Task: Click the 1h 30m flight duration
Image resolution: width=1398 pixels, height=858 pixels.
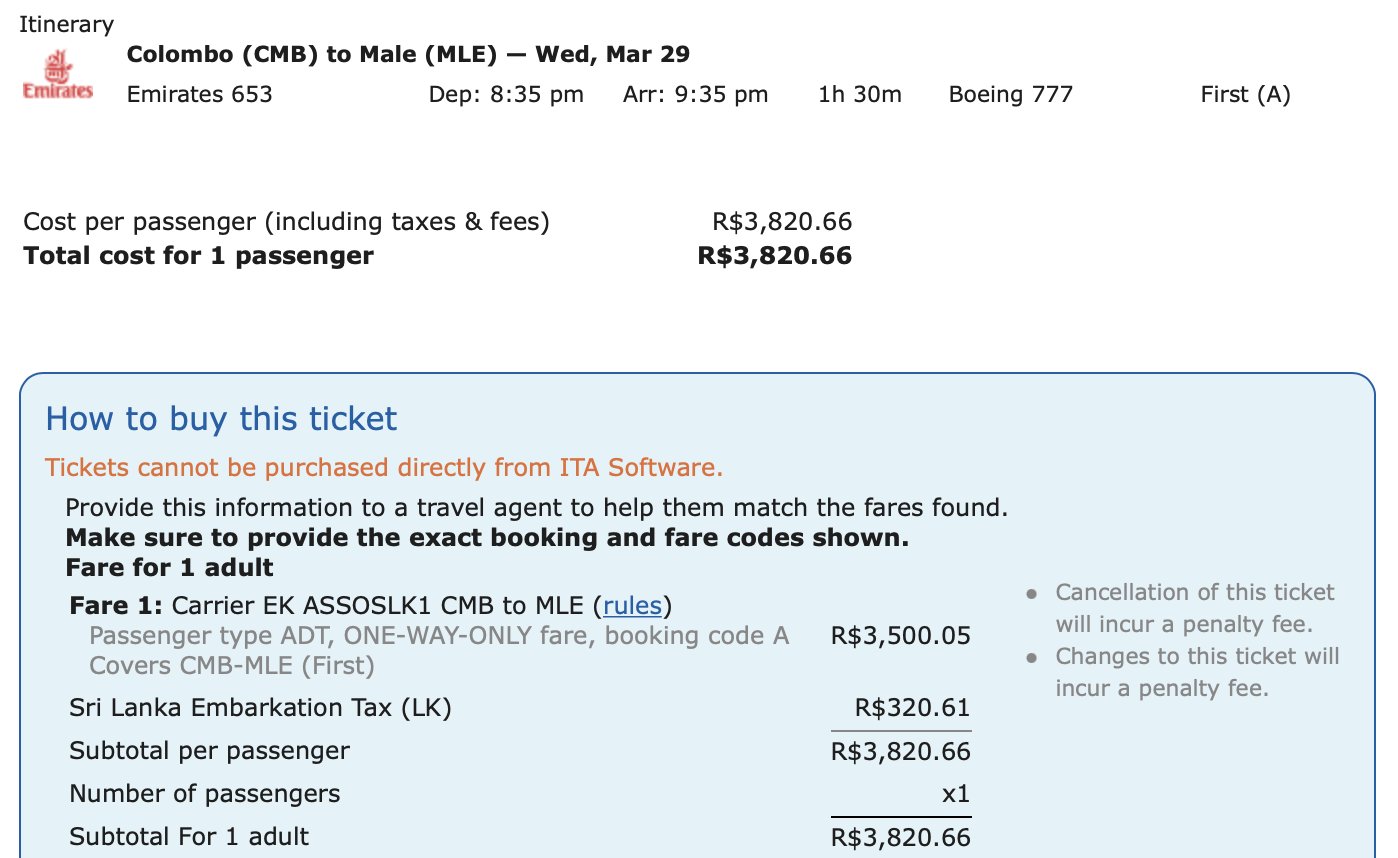Action: coord(860,95)
